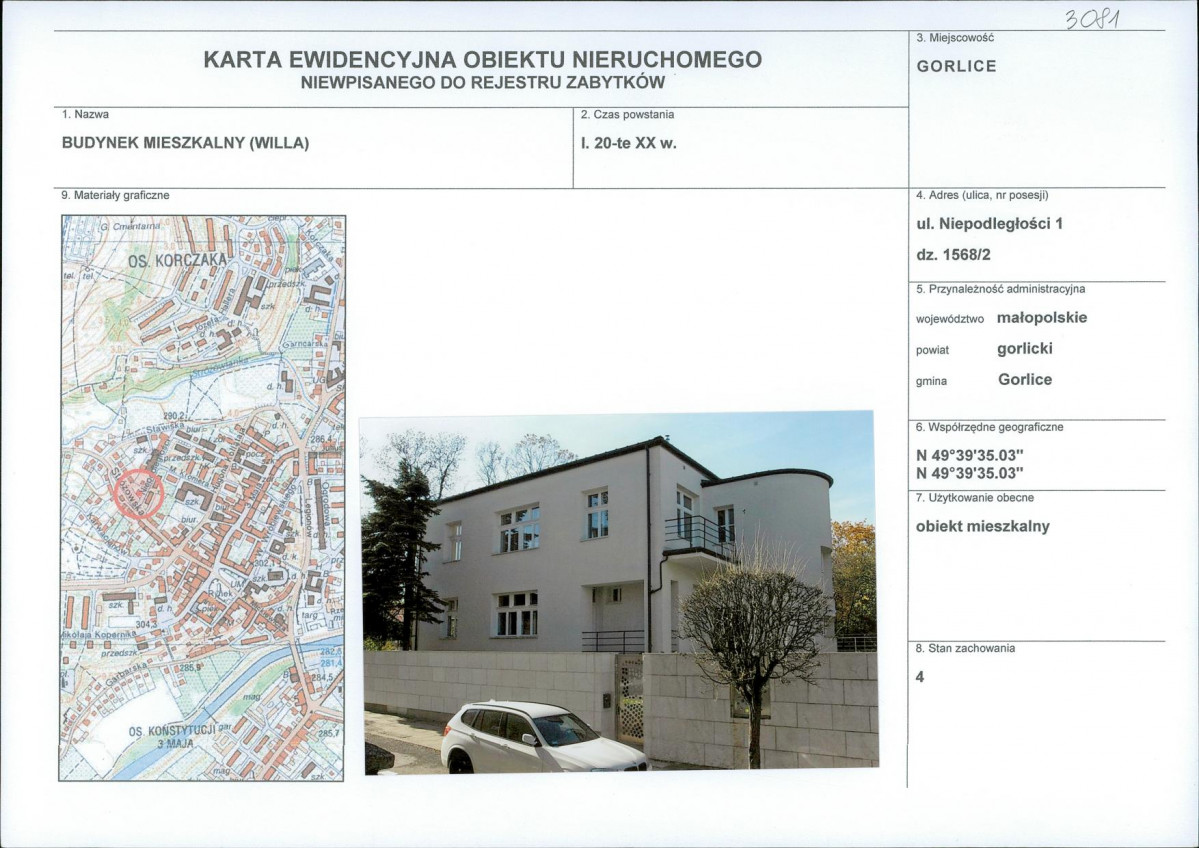Click the title "KARTA EWIDENCYJNA OBIEKTU NIERUCHOMEGO"
Image resolution: width=1199 pixels, height=848 pixels.
pyautogui.click(x=483, y=59)
